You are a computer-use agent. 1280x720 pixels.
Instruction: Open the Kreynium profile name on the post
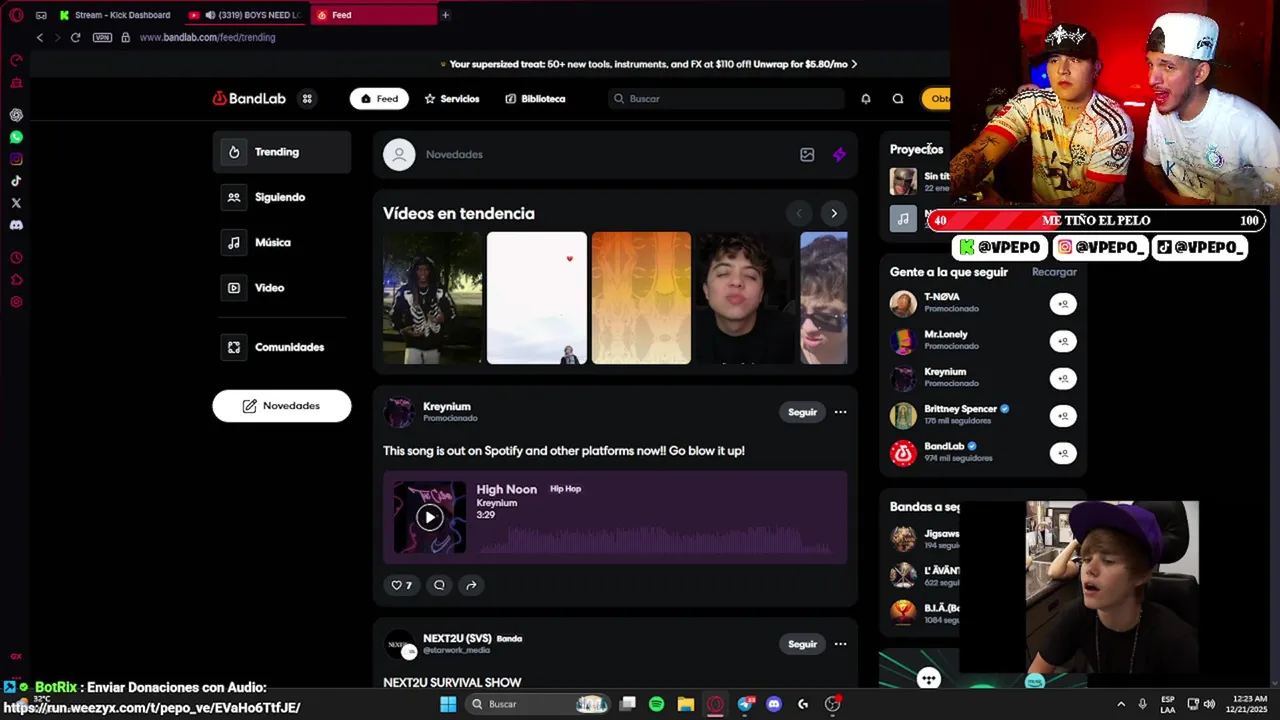pyautogui.click(x=447, y=407)
